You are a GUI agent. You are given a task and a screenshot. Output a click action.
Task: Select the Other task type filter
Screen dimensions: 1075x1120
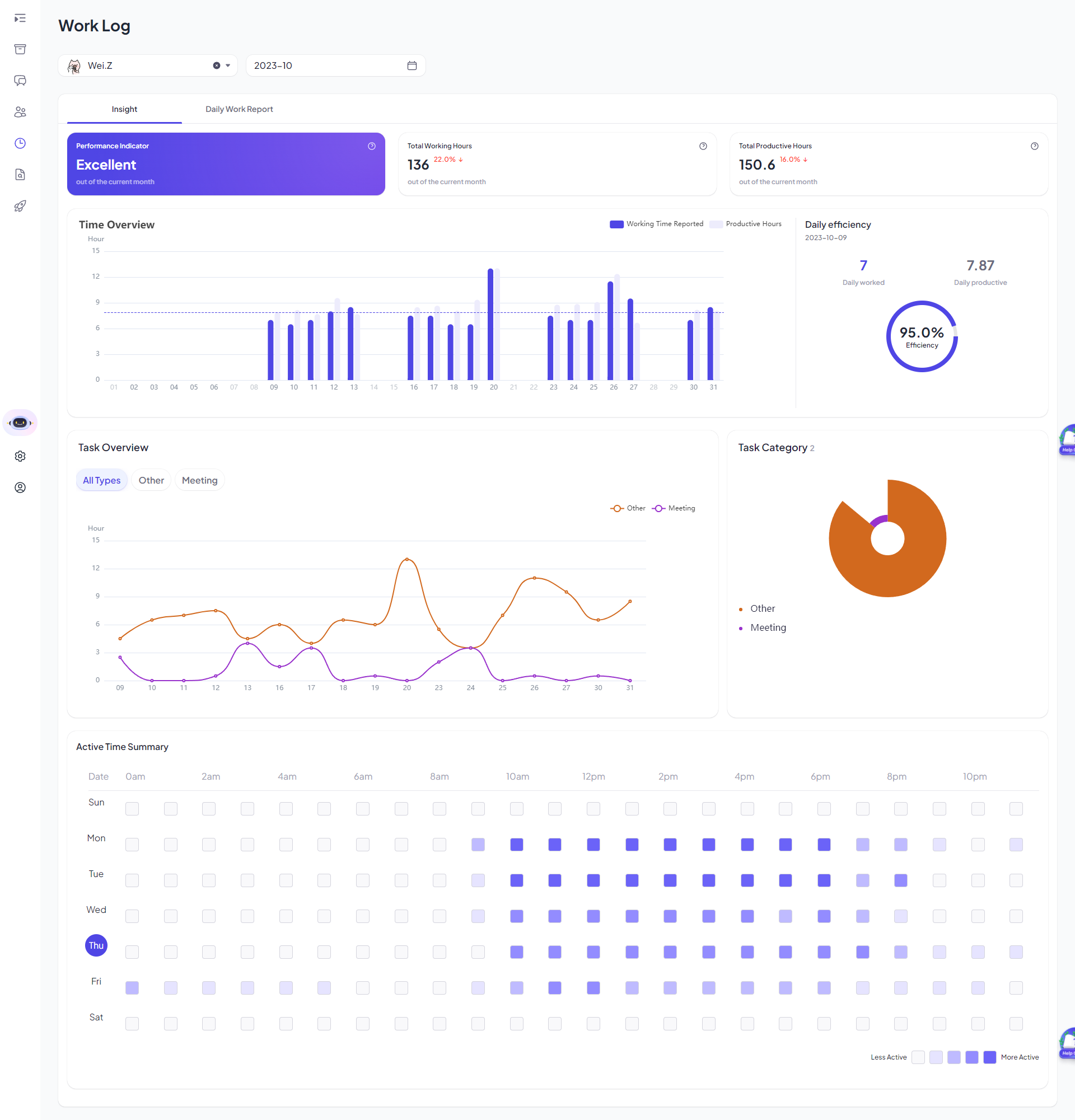151,481
